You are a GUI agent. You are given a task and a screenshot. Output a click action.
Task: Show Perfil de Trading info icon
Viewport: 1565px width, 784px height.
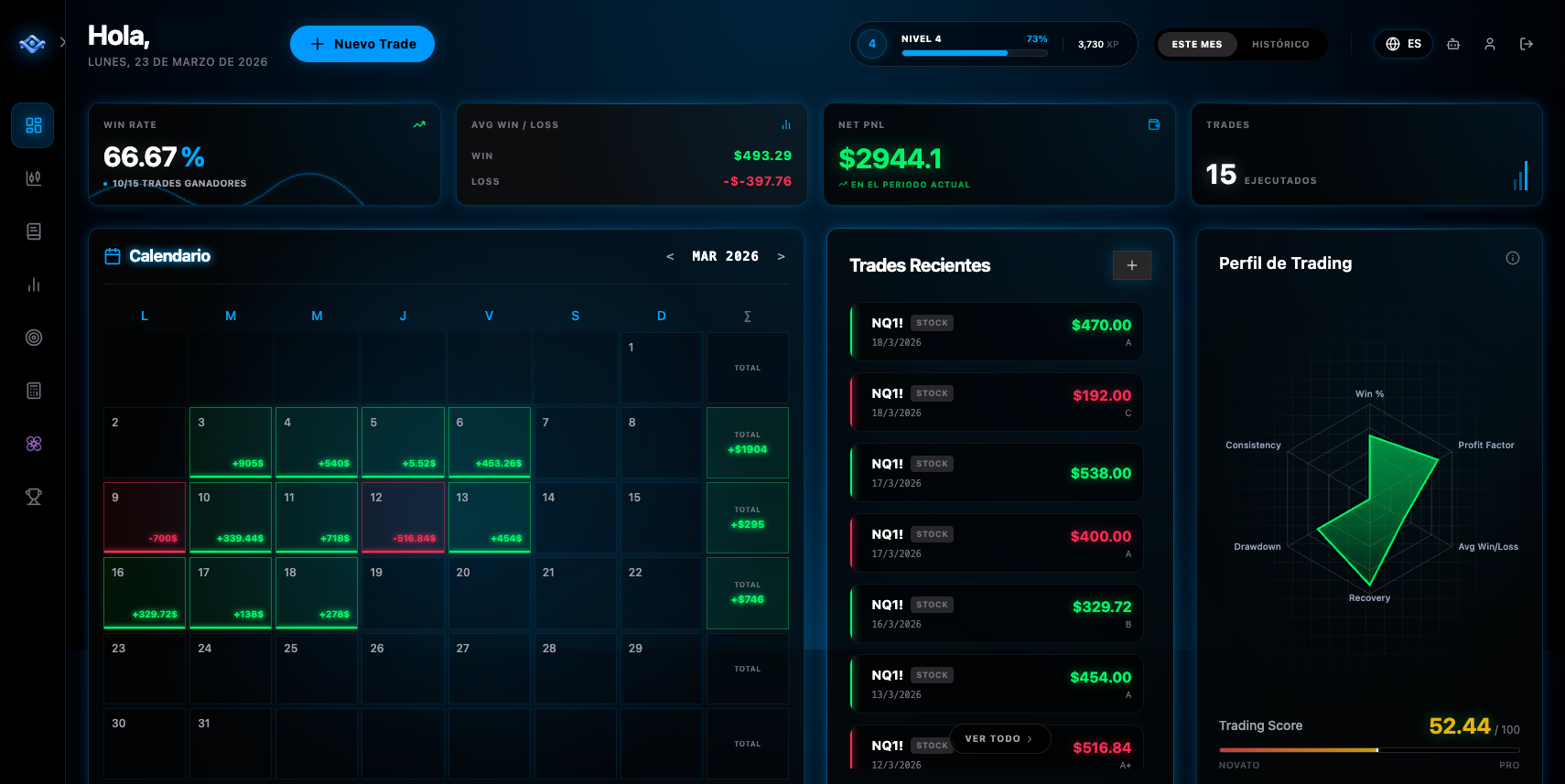pos(1512,258)
